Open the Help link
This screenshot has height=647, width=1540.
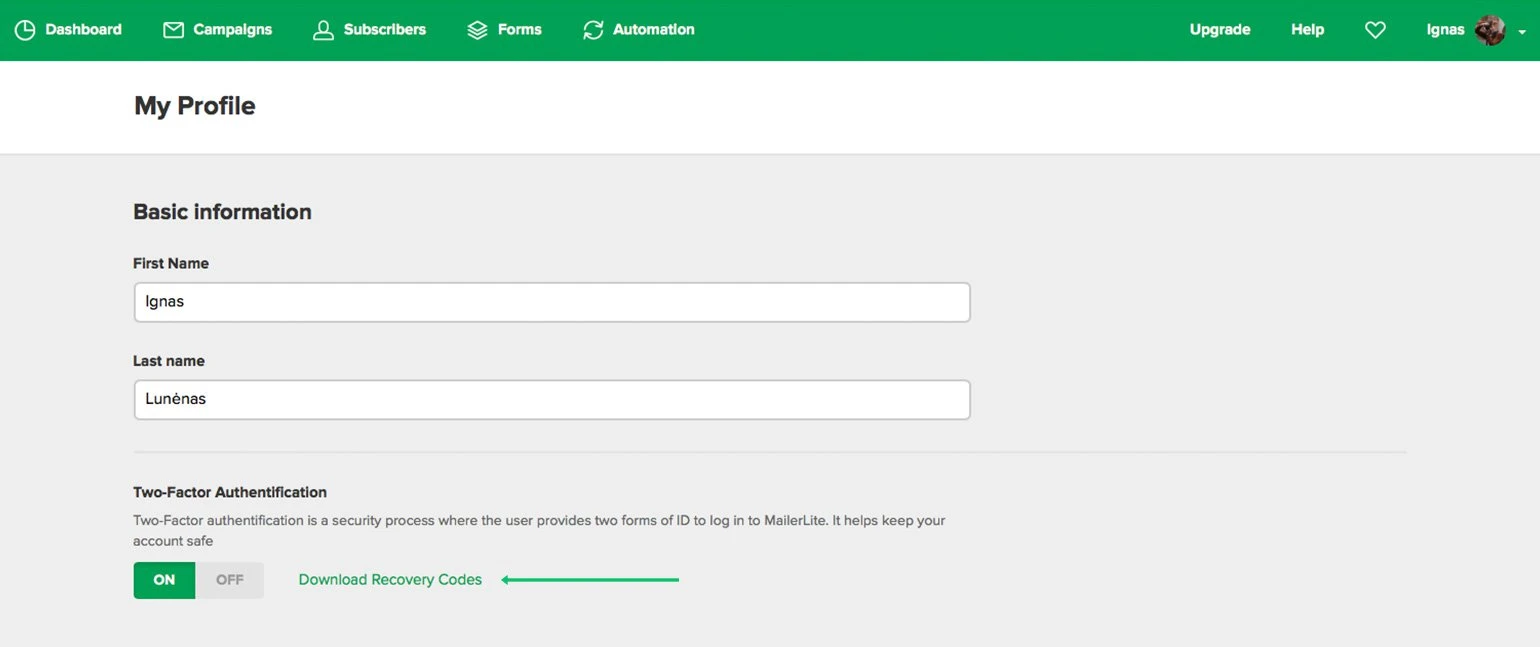click(1307, 30)
